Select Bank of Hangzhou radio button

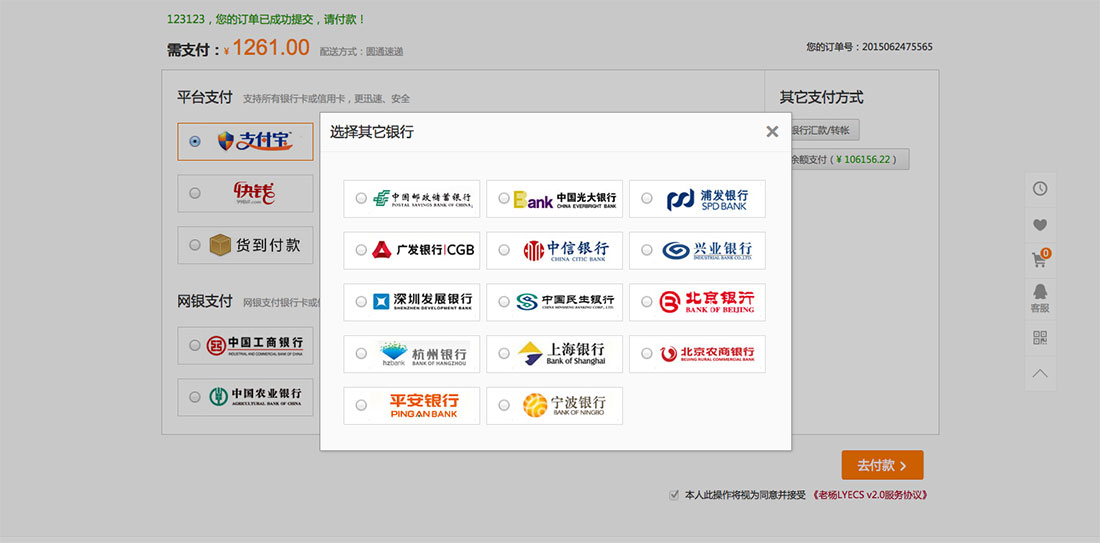point(361,354)
